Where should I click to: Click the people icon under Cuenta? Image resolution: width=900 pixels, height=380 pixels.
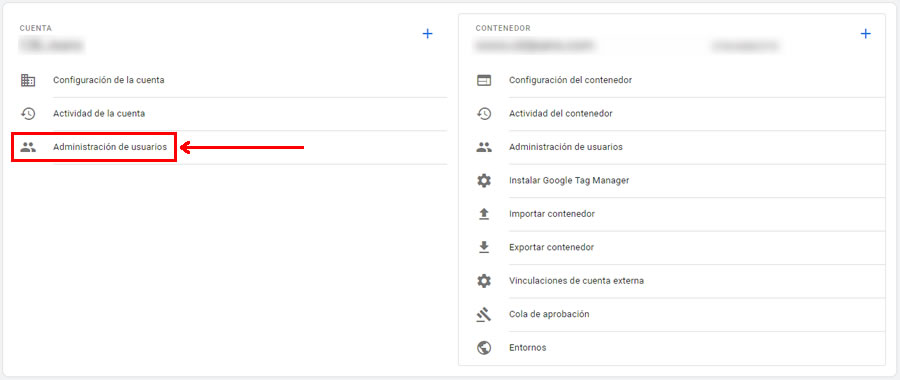tap(28, 147)
